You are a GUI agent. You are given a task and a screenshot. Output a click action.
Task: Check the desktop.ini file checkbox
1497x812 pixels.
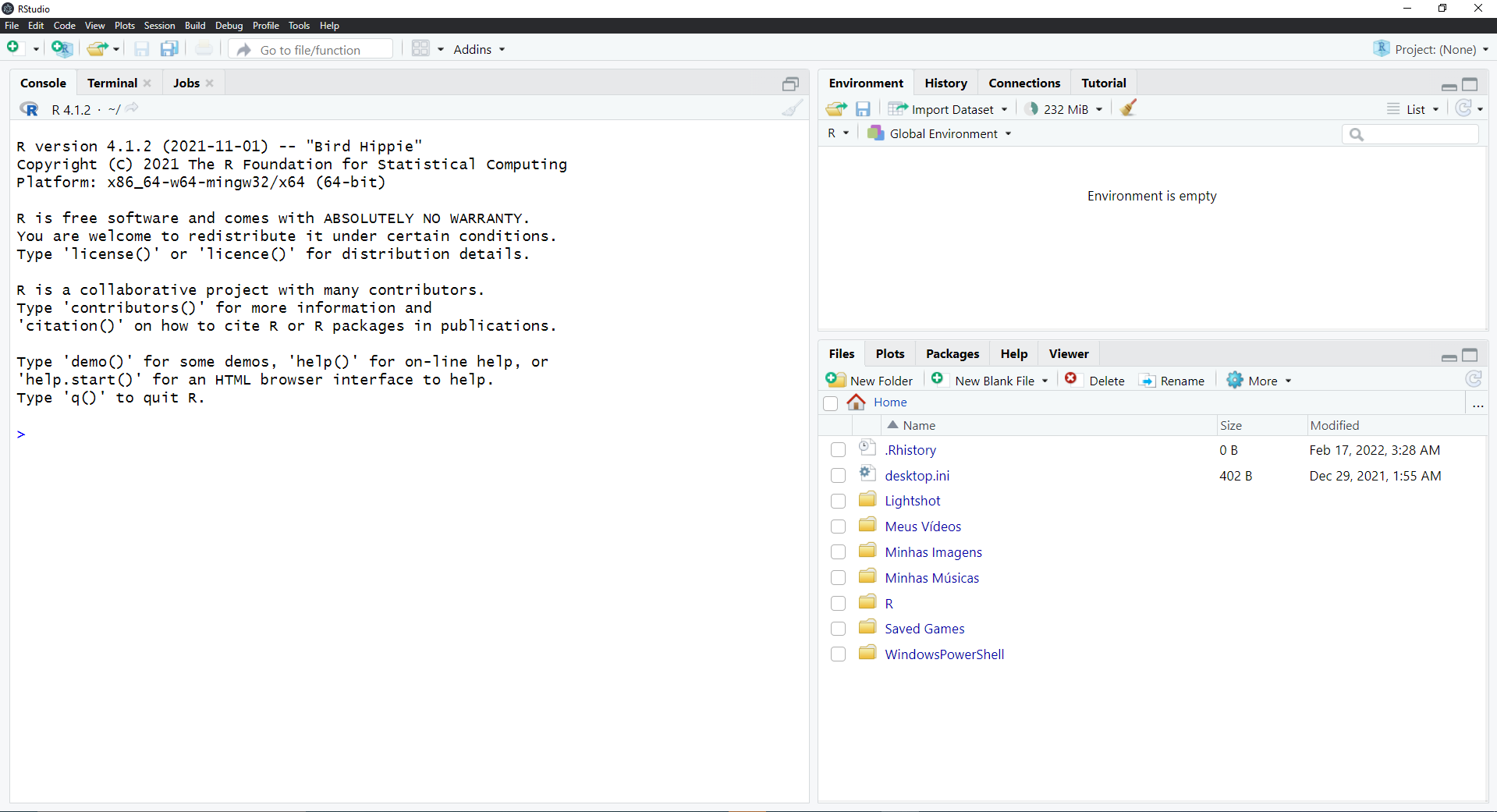point(837,475)
